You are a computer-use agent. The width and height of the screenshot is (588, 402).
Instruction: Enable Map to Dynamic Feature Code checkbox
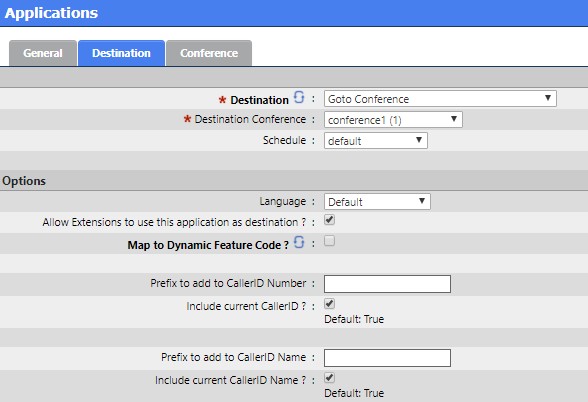point(330,241)
